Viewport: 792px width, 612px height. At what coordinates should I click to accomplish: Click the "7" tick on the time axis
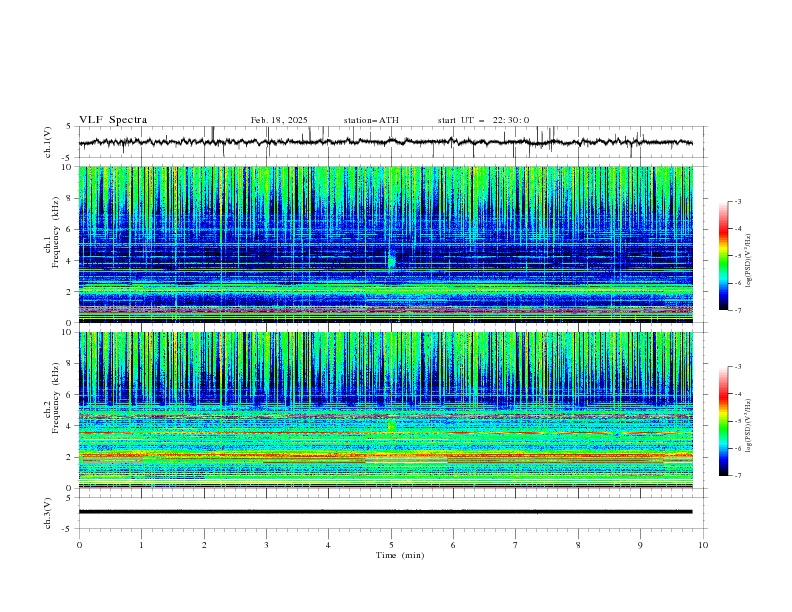pos(516,545)
